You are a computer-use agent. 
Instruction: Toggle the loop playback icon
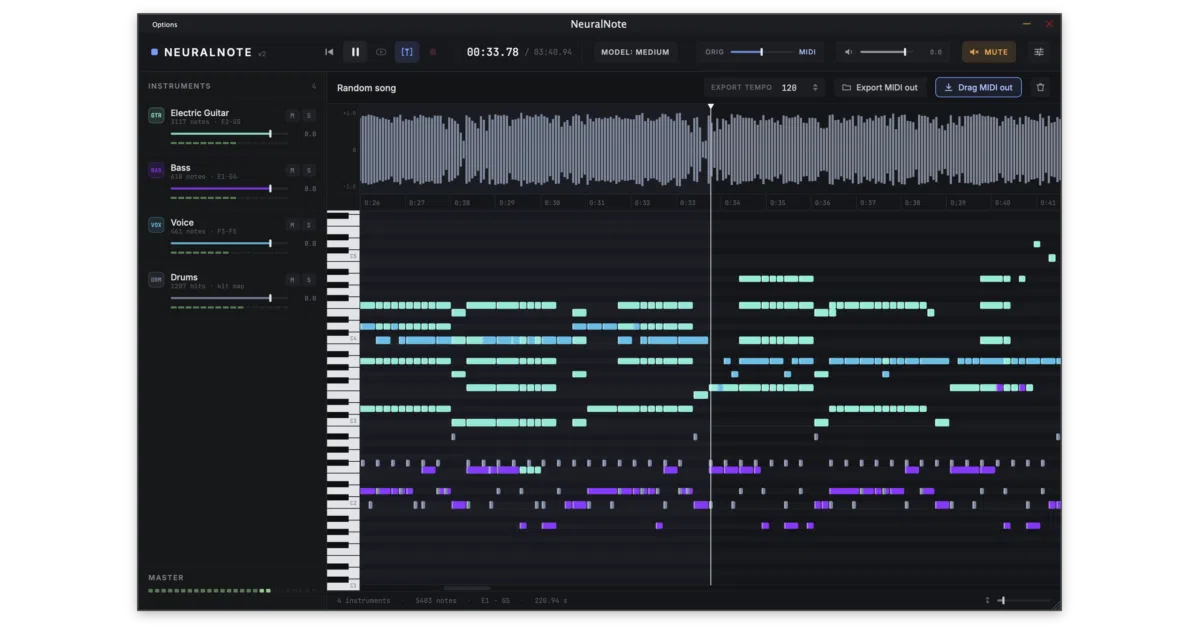pyautogui.click(x=381, y=52)
